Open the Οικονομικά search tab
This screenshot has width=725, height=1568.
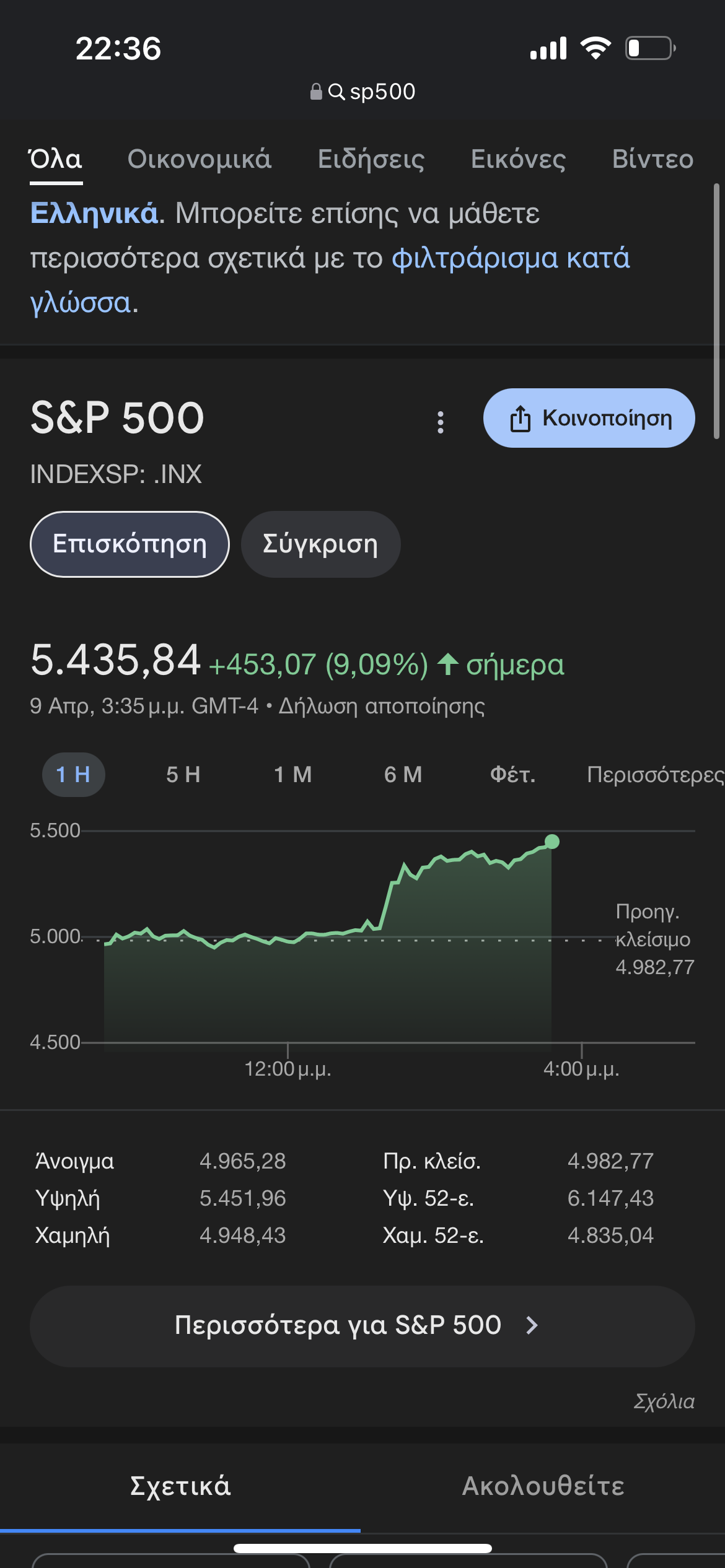199,159
